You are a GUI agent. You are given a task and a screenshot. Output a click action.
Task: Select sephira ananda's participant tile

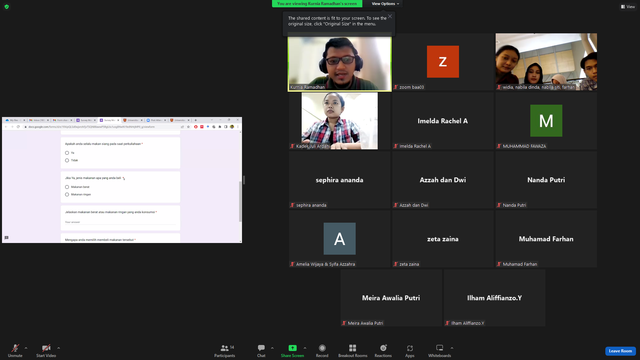click(340, 180)
